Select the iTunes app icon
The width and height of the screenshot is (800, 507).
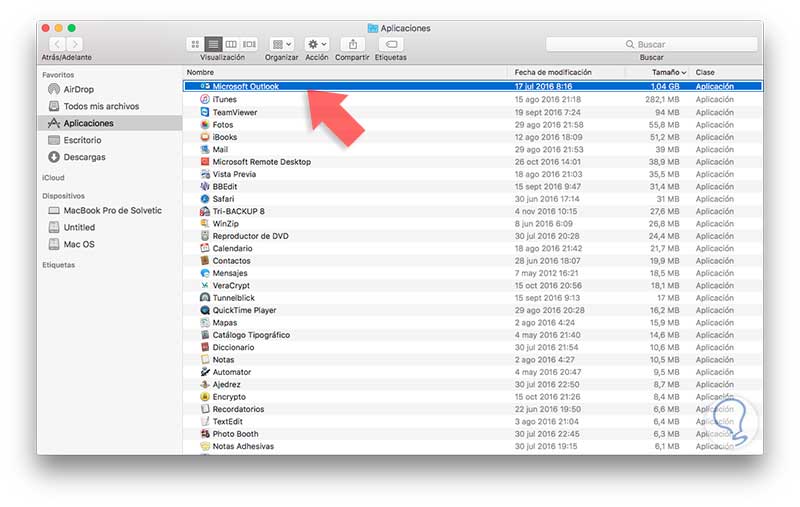pyautogui.click(x=205, y=99)
